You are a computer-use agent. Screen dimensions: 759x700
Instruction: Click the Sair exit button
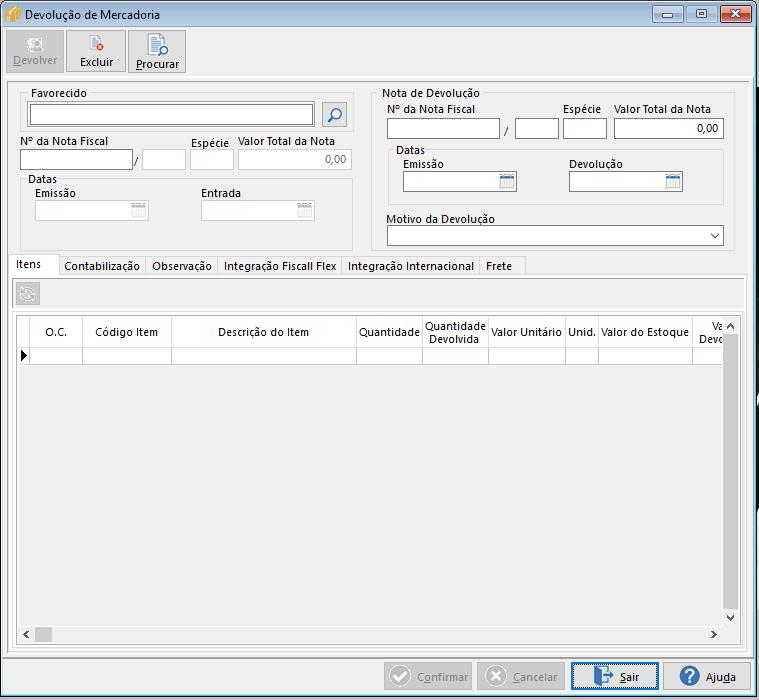click(x=615, y=676)
